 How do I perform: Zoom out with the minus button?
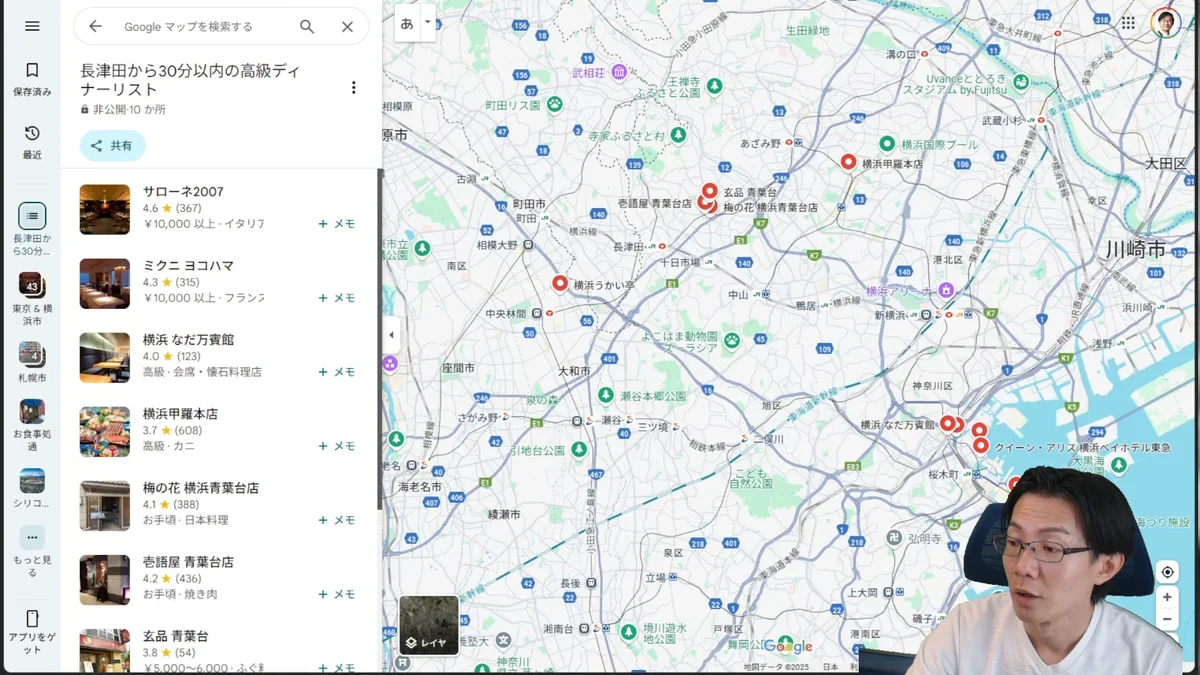point(1167,619)
